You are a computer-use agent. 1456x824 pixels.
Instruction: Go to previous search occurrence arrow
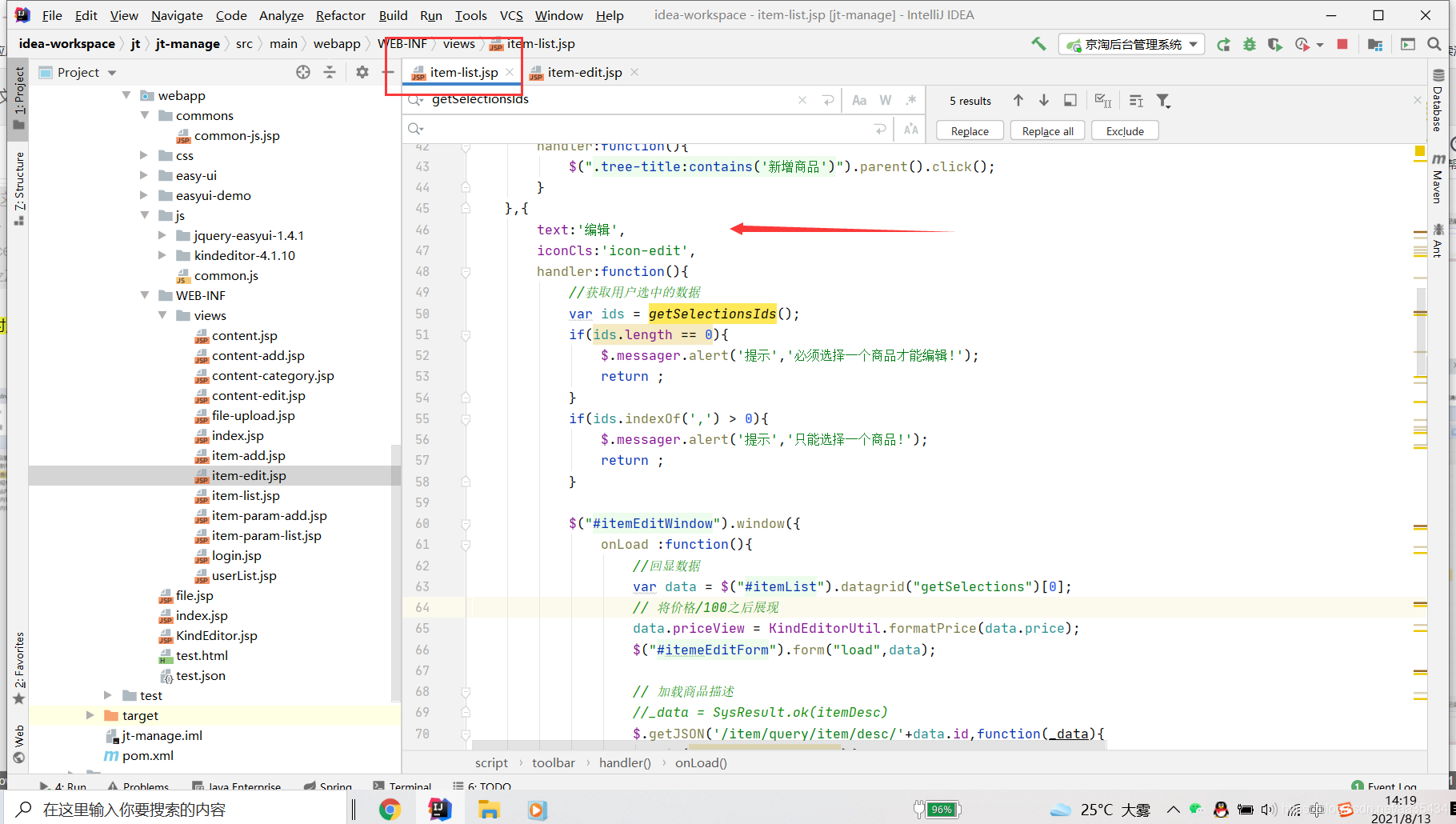(x=1018, y=100)
